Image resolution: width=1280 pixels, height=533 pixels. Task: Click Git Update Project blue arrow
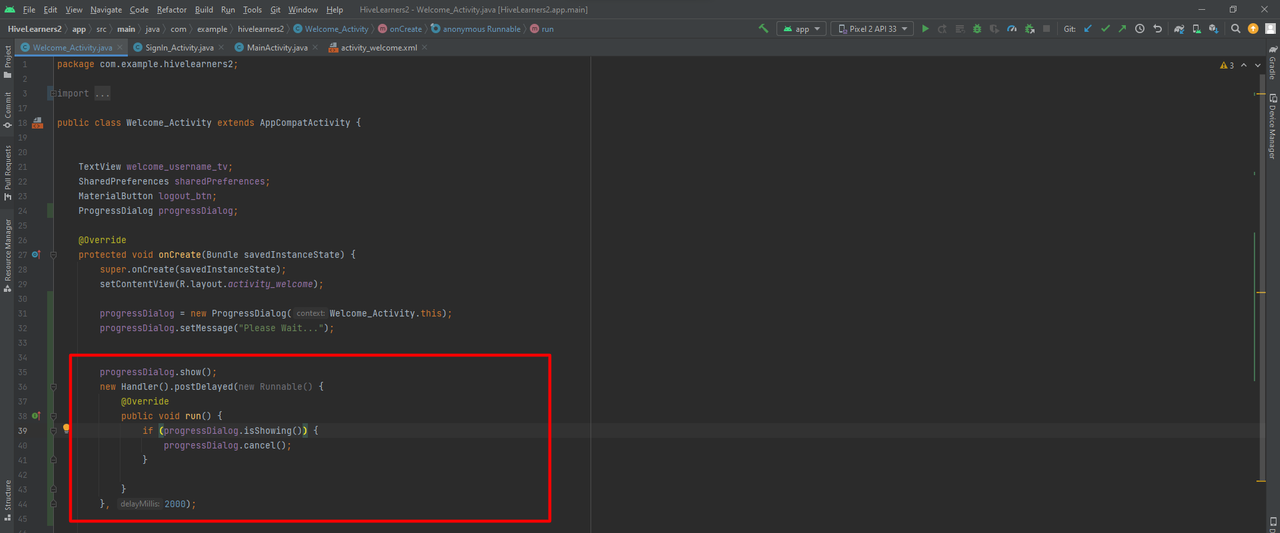pos(1088,29)
